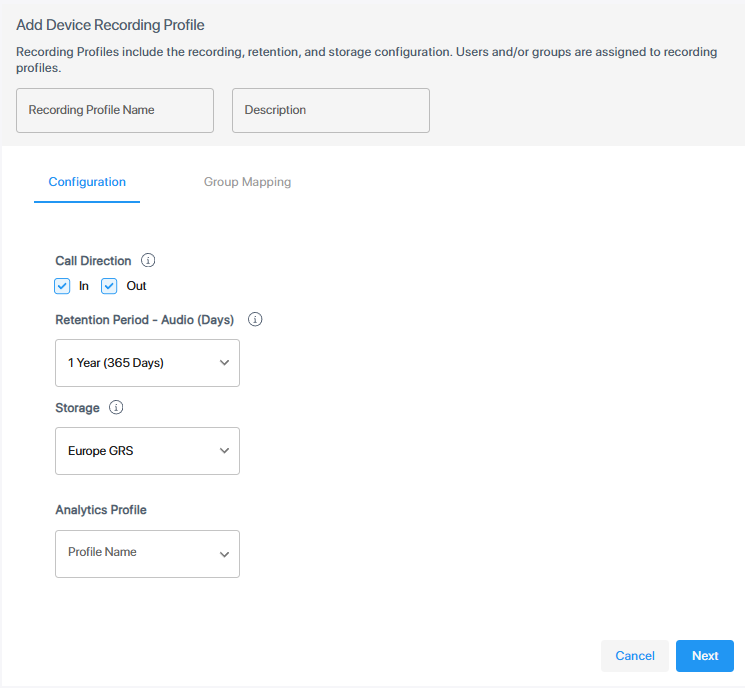Screen dimensions: 745x688
Task: Click the Retention Period info icon
Action: pos(255,320)
